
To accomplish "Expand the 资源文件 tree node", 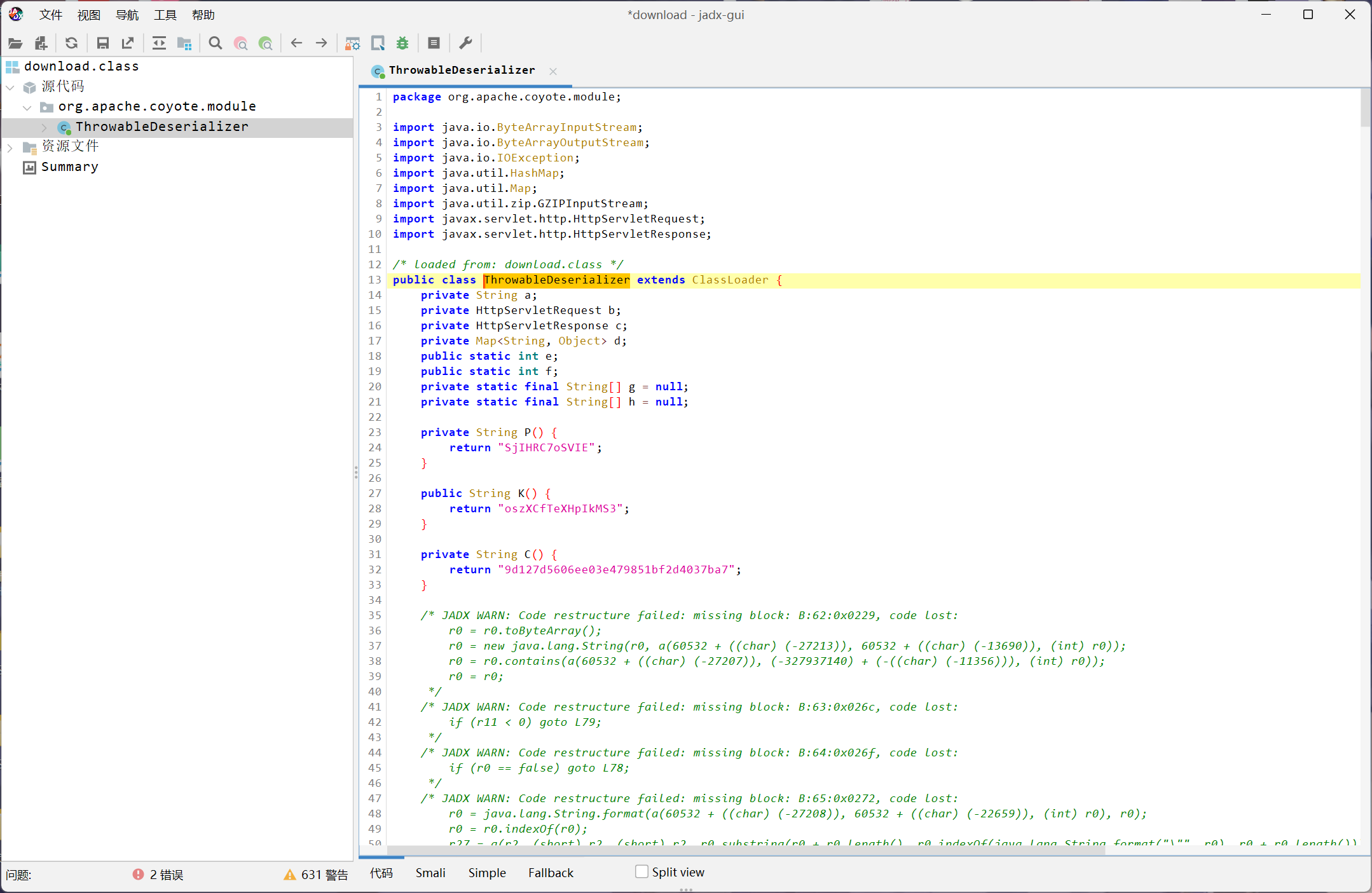I will pos(10,147).
